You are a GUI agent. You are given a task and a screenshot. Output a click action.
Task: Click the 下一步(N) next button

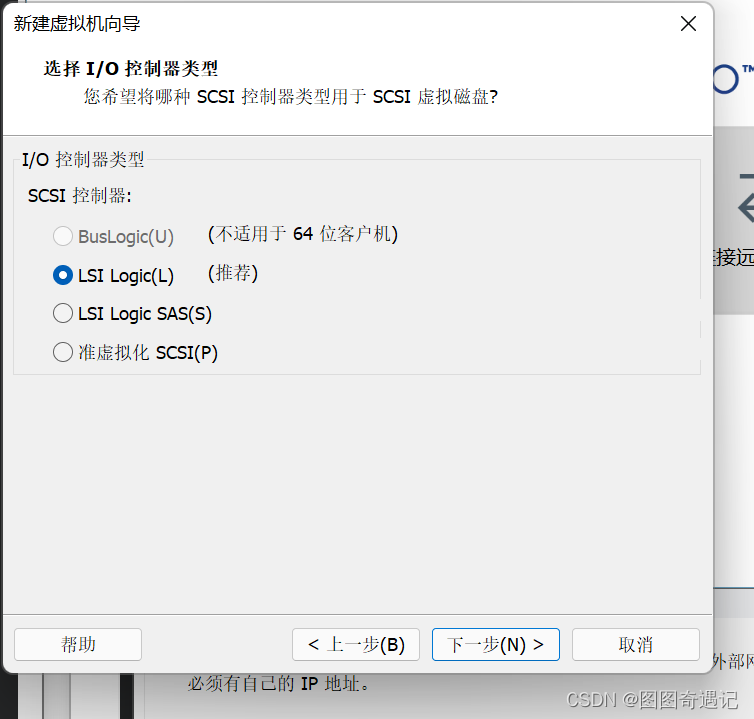tap(496, 644)
